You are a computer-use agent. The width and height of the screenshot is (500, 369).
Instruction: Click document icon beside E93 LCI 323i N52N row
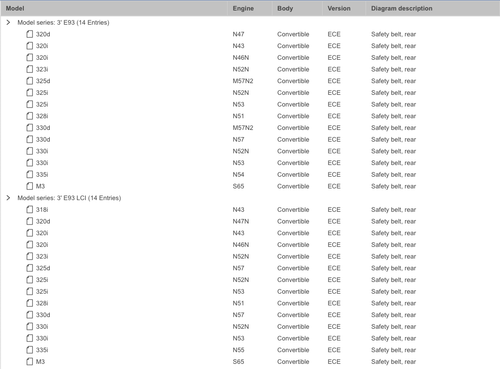(30, 256)
